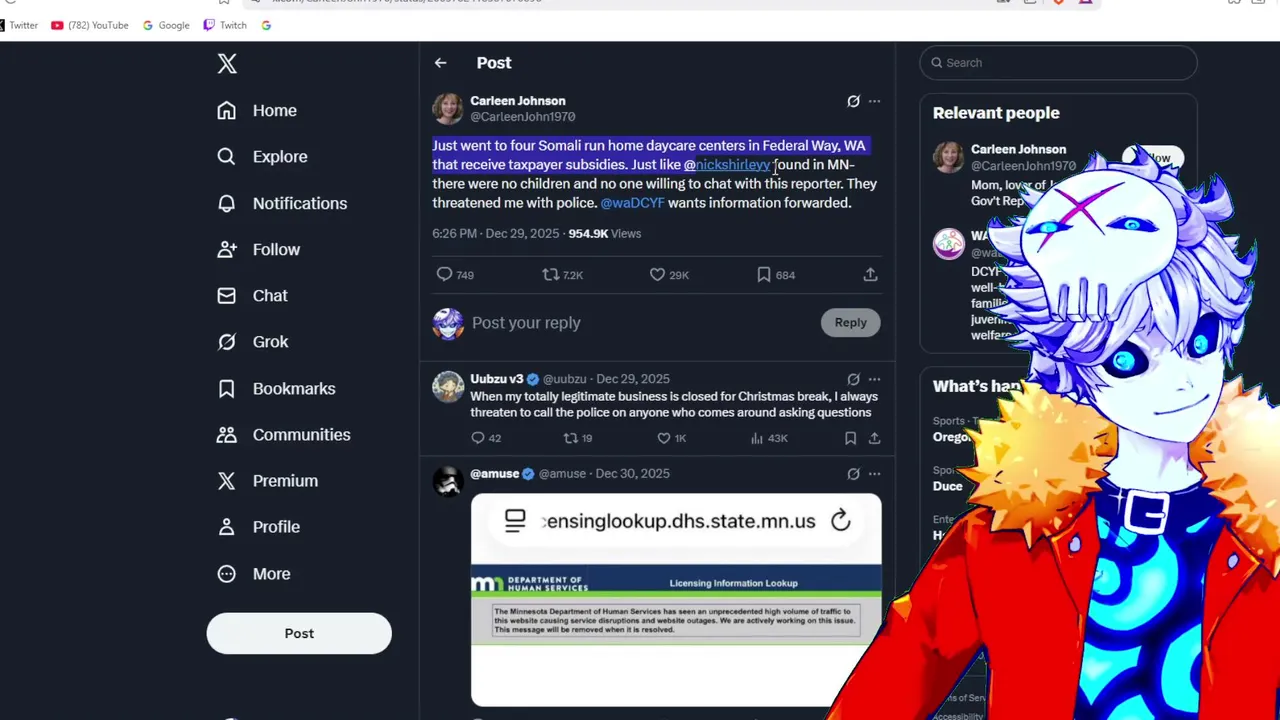
Task: Open Twitch bookmark in bookmarks bar
Action: pos(225,25)
